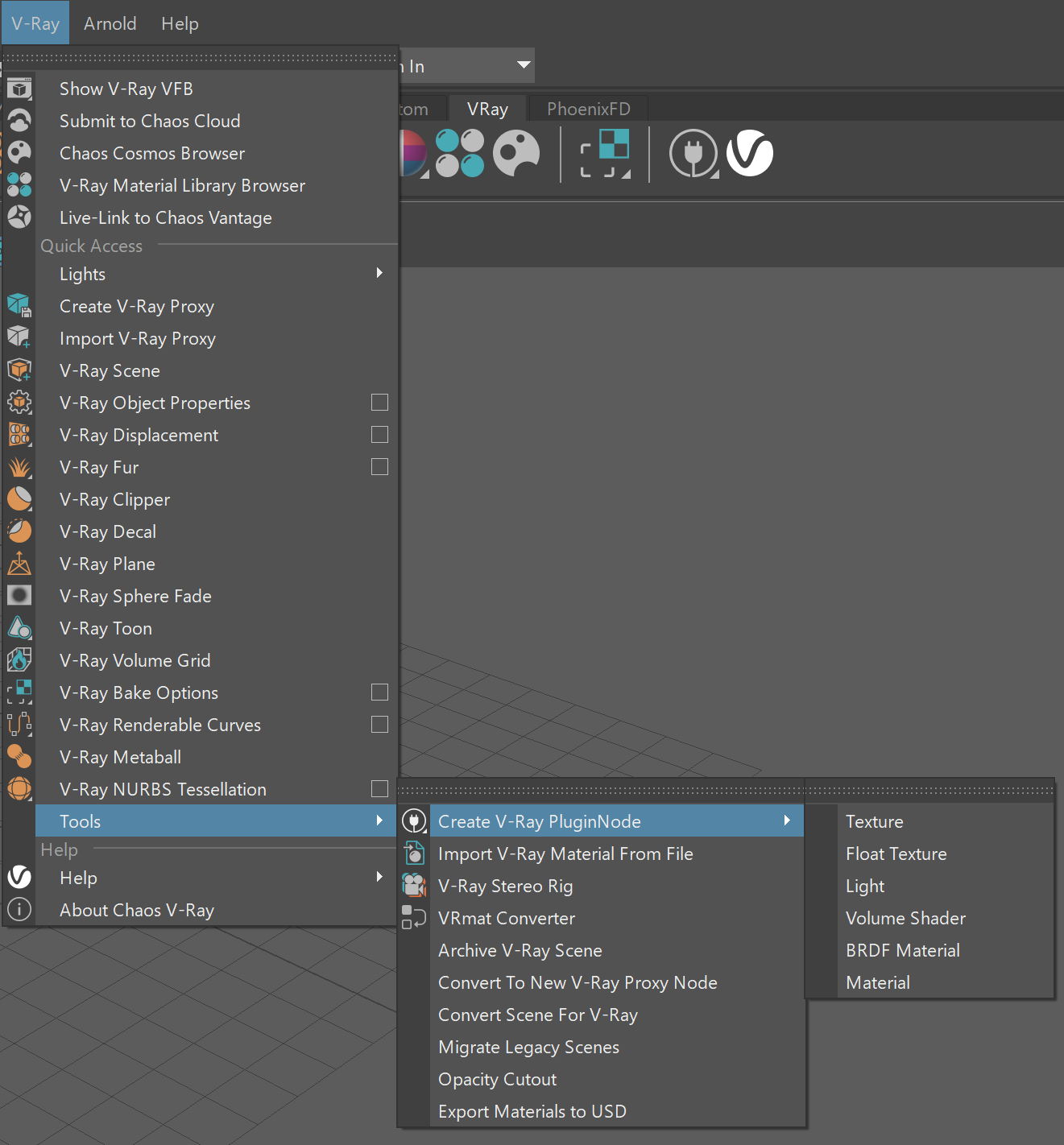Click the V-Ray Sphere Fade icon
This screenshot has width=1064, height=1145.
(x=19, y=596)
